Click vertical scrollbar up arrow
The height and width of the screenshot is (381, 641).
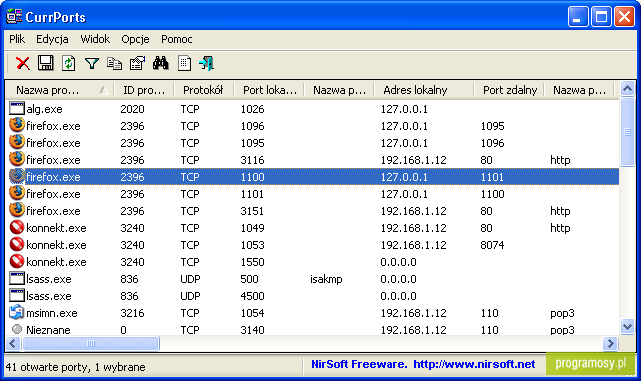click(x=627, y=88)
